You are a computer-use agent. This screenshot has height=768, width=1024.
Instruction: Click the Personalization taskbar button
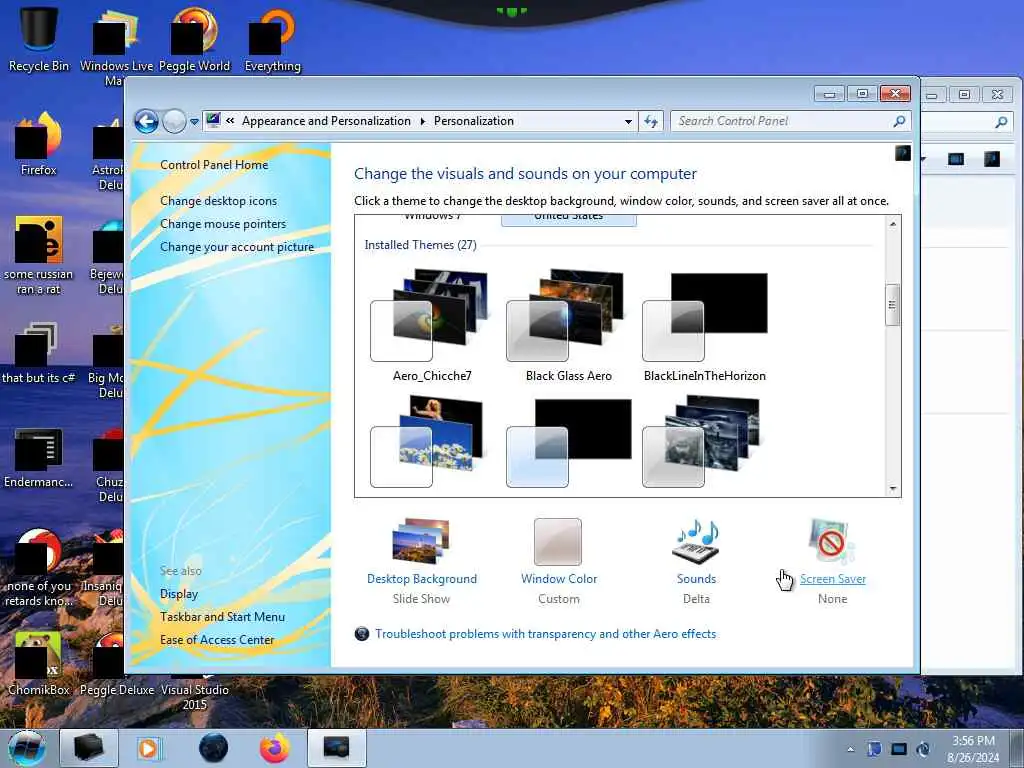[336, 748]
